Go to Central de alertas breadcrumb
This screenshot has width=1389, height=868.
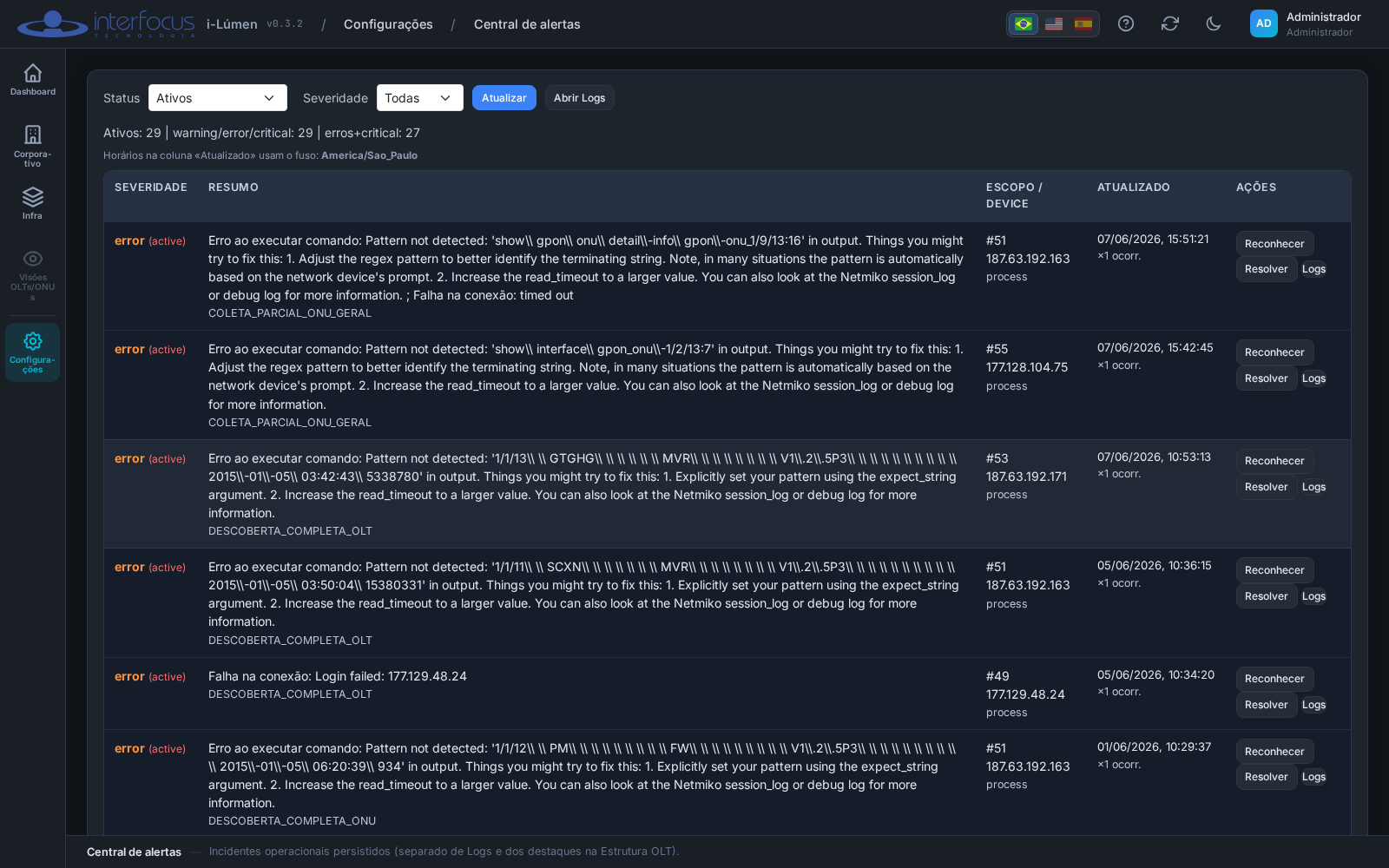[527, 24]
